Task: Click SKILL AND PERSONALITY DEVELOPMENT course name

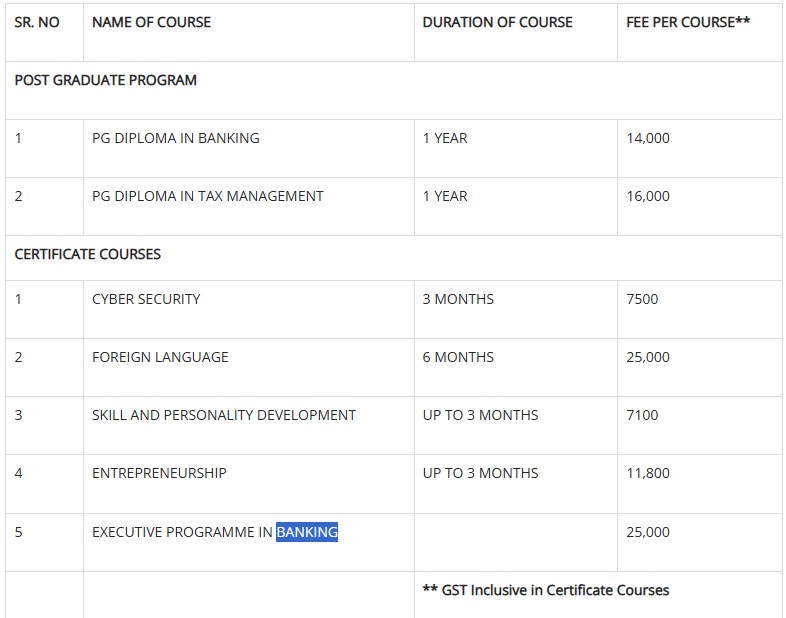Action: [x=223, y=415]
